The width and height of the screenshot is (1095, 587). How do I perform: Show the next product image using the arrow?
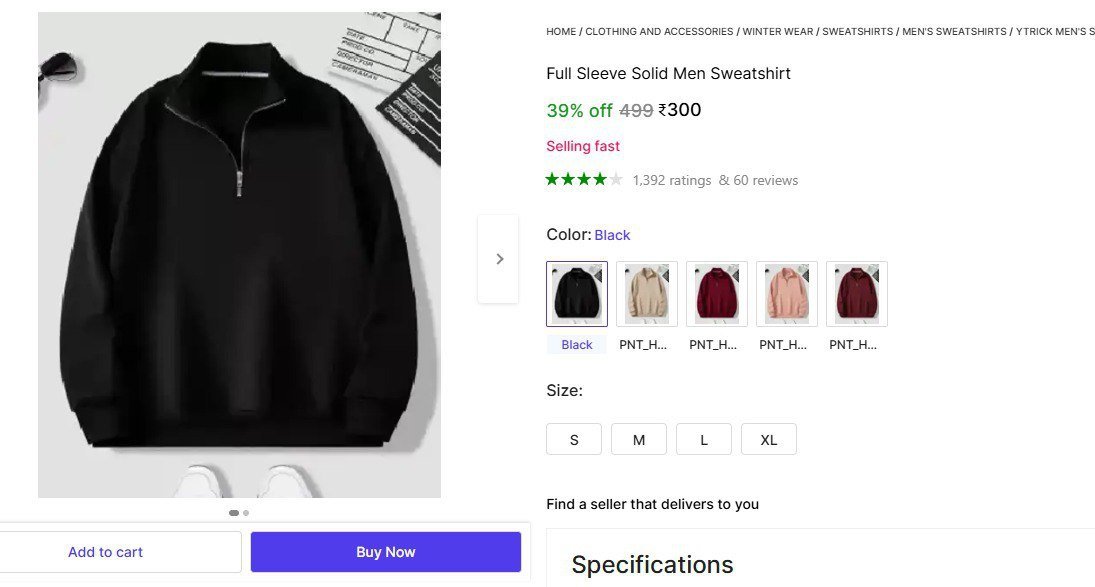pos(499,259)
